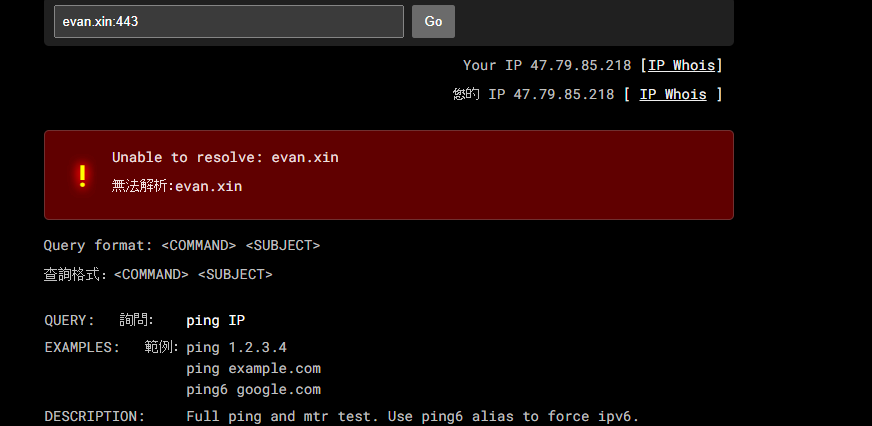This screenshot has width=872, height=426.
Task: Select the 'ping example.com' example
Action: (x=254, y=368)
